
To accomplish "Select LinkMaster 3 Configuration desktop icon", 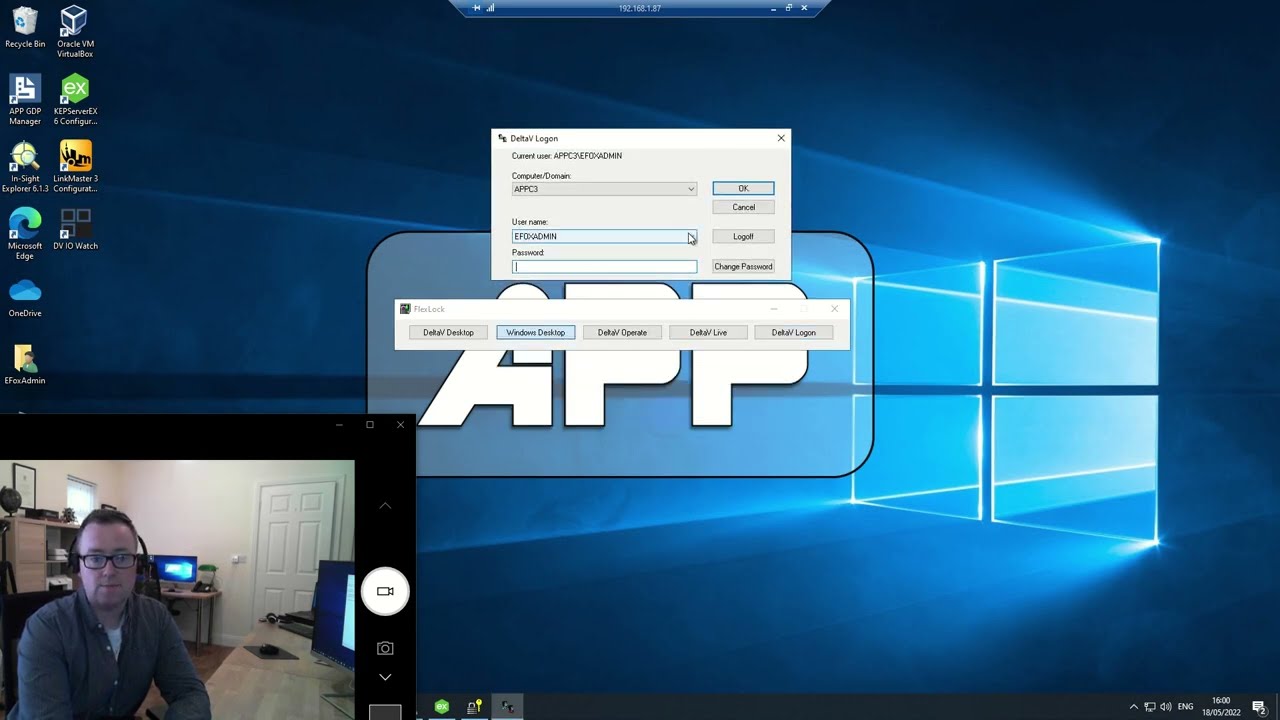I will [x=75, y=167].
